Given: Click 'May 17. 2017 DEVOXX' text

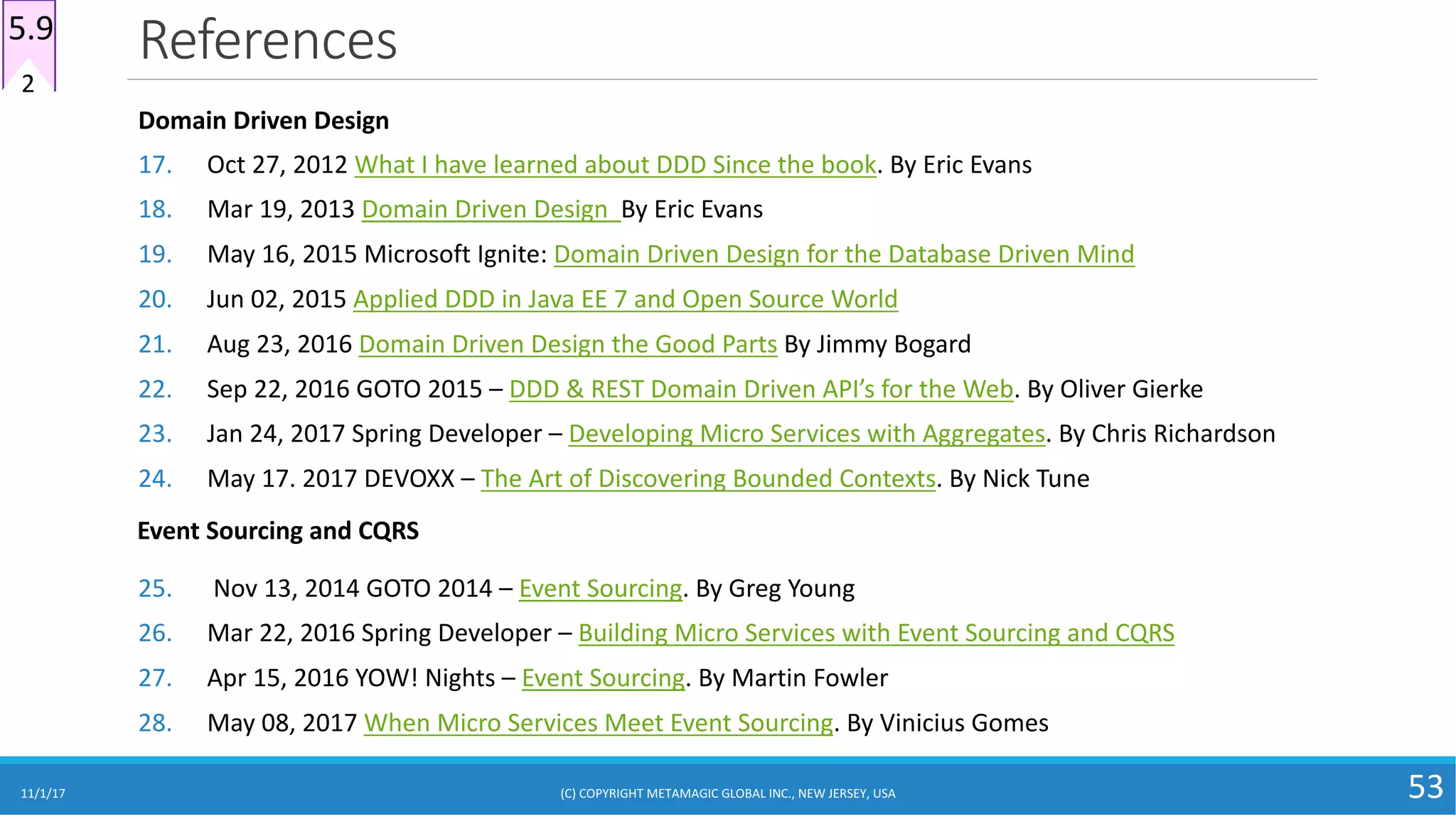Looking at the screenshot, I should pos(331,478).
